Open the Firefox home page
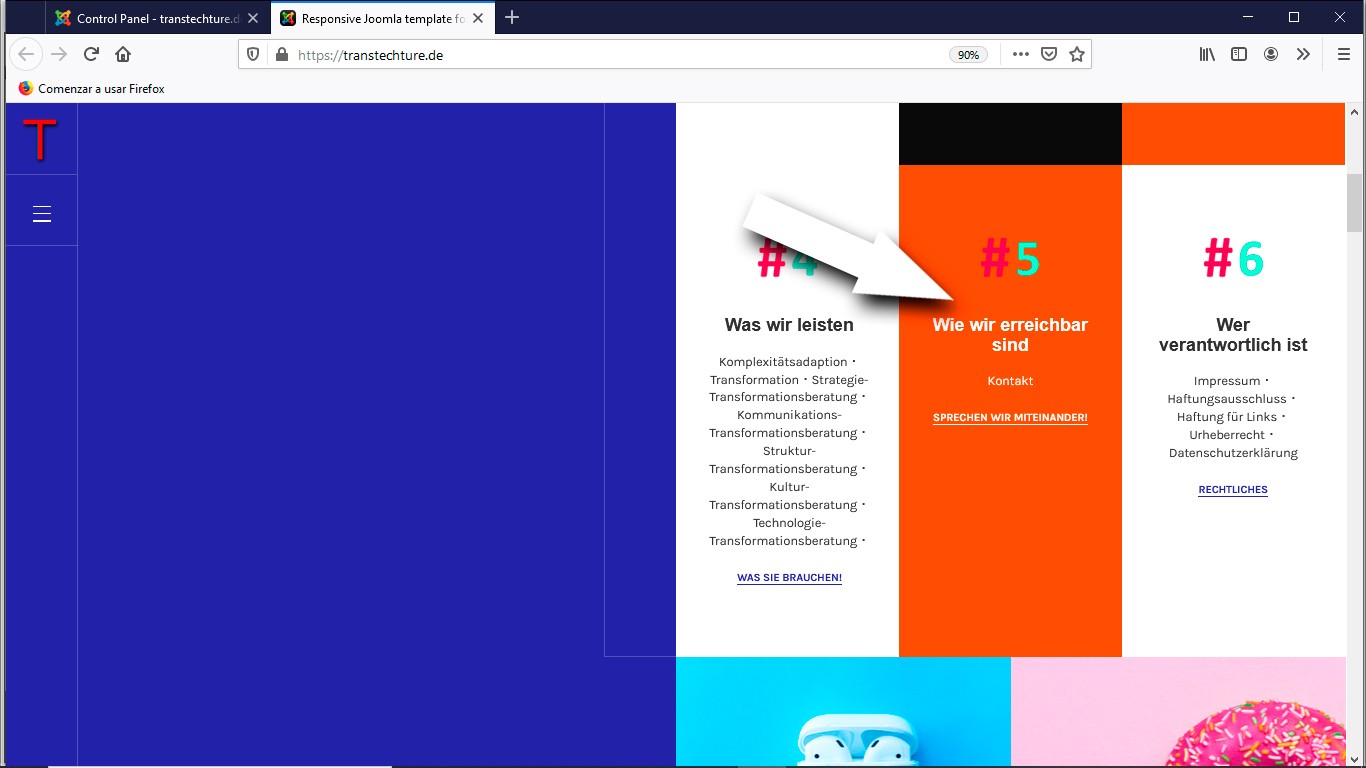Image resolution: width=1366 pixels, height=768 pixels. tap(123, 54)
